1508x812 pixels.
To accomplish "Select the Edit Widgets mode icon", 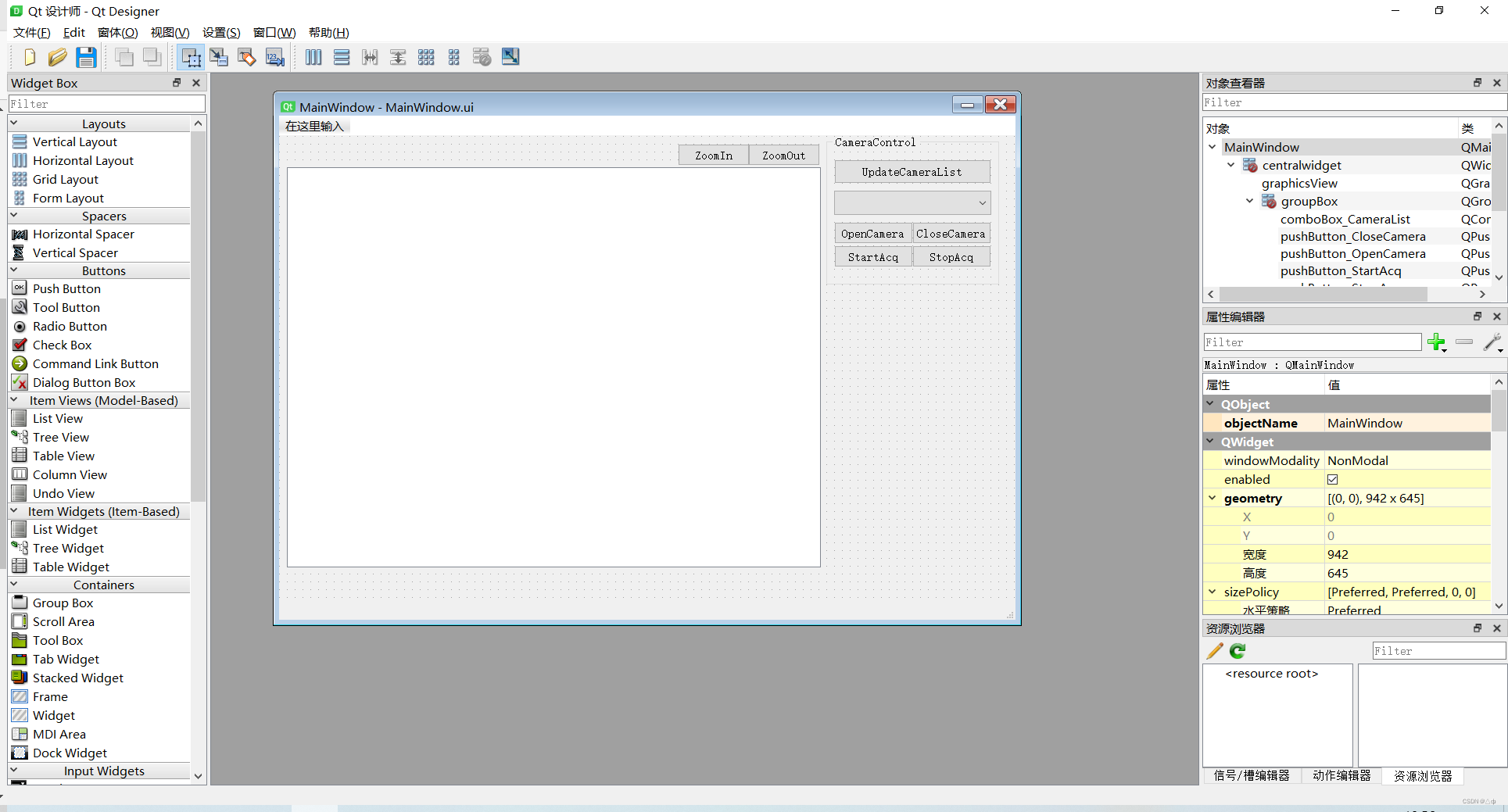I will tap(191, 57).
